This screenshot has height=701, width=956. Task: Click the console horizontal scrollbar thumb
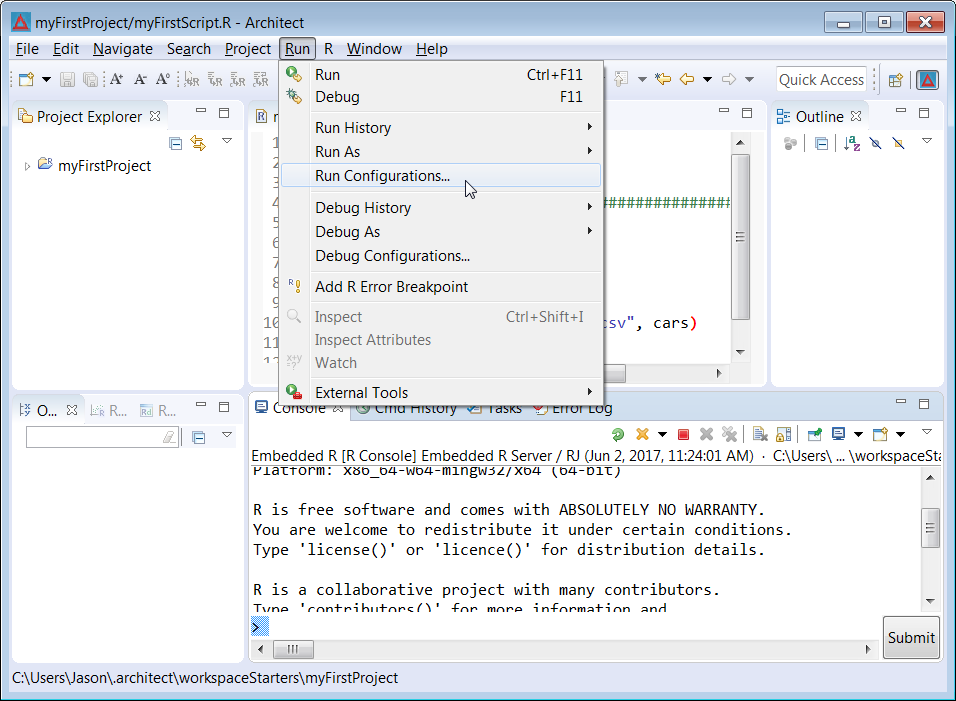click(293, 649)
